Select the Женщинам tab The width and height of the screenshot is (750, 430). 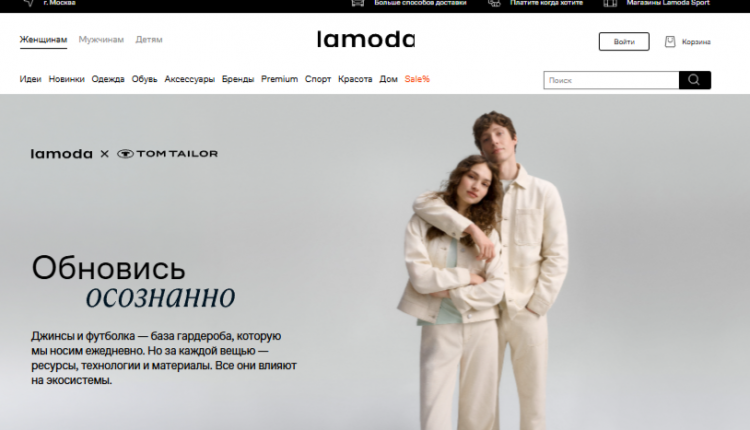(43, 40)
